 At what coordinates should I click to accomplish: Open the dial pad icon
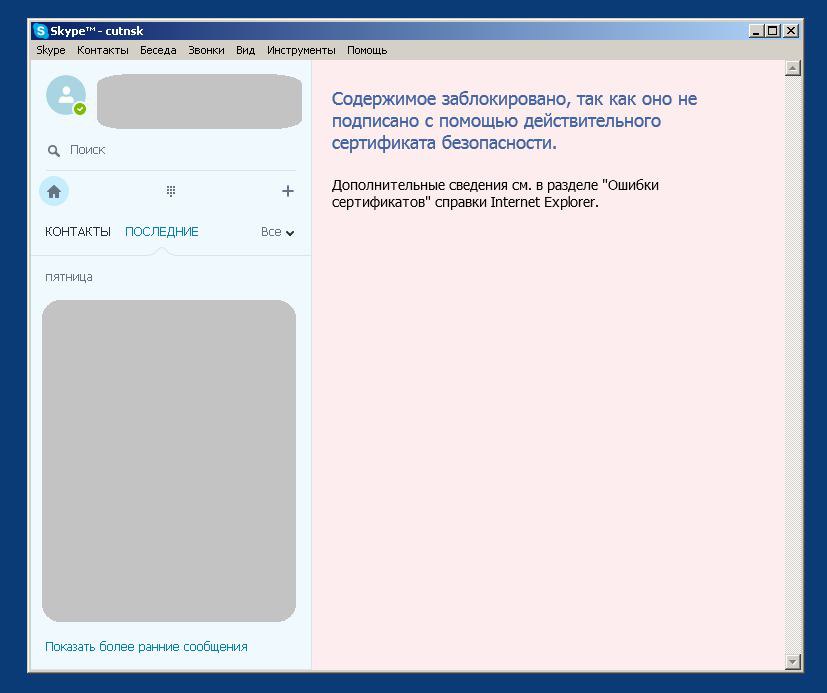pos(171,191)
